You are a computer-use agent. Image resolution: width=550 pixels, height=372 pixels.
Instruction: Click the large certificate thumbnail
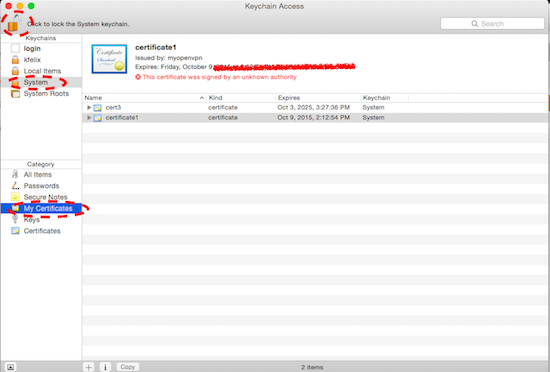click(x=109, y=59)
